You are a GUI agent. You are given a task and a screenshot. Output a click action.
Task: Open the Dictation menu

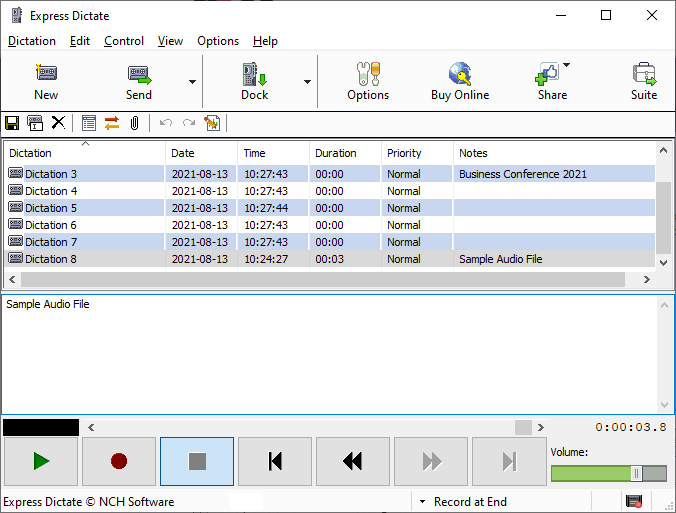coord(32,41)
